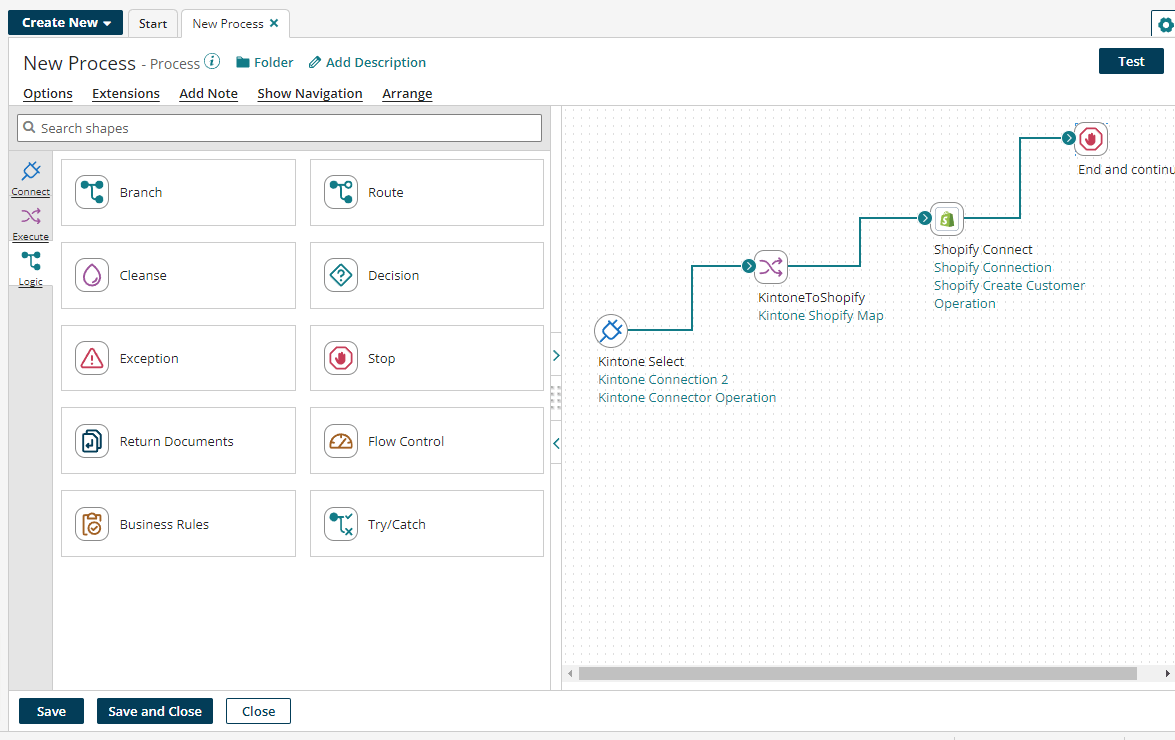Click the Kintone Select connector shape on canvas
This screenshot has width=1175, height=740.
pyautogui.click(x=611, y=330)
